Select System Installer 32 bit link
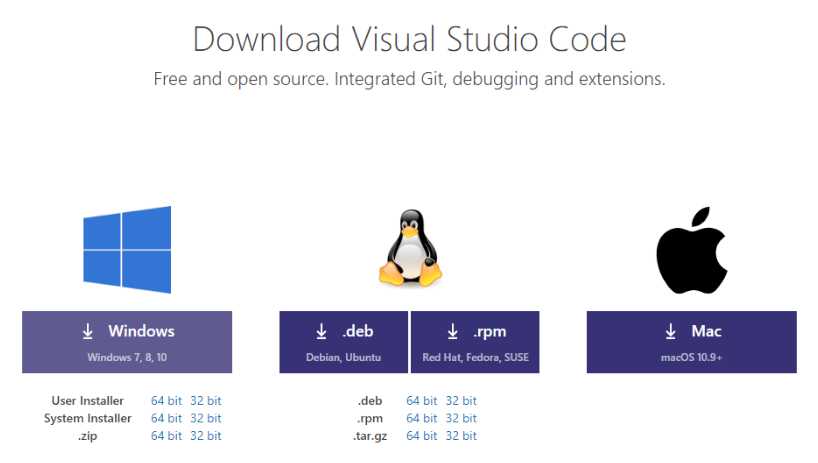 coord(206,418)
